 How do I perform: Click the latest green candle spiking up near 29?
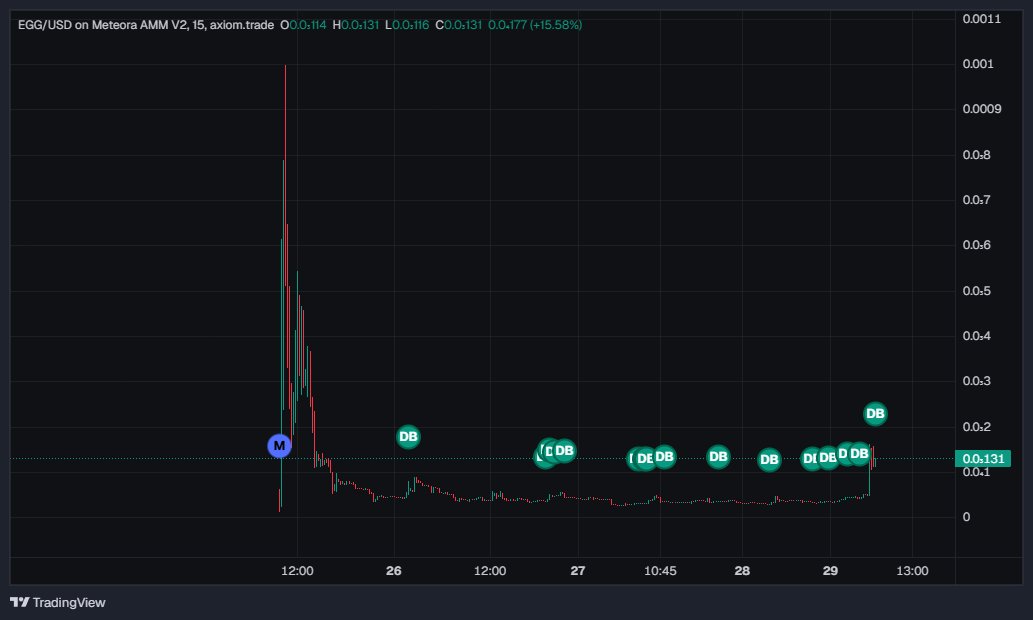pos(870,471)
